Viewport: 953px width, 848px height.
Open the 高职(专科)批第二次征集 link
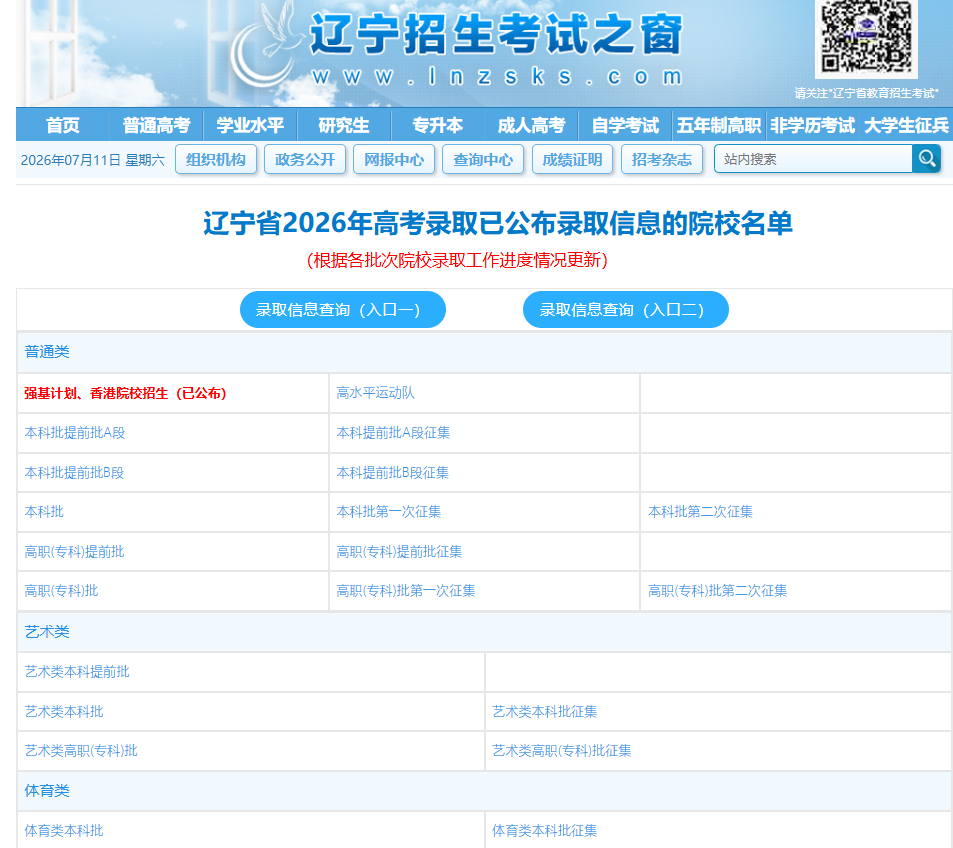coord(718,591)
